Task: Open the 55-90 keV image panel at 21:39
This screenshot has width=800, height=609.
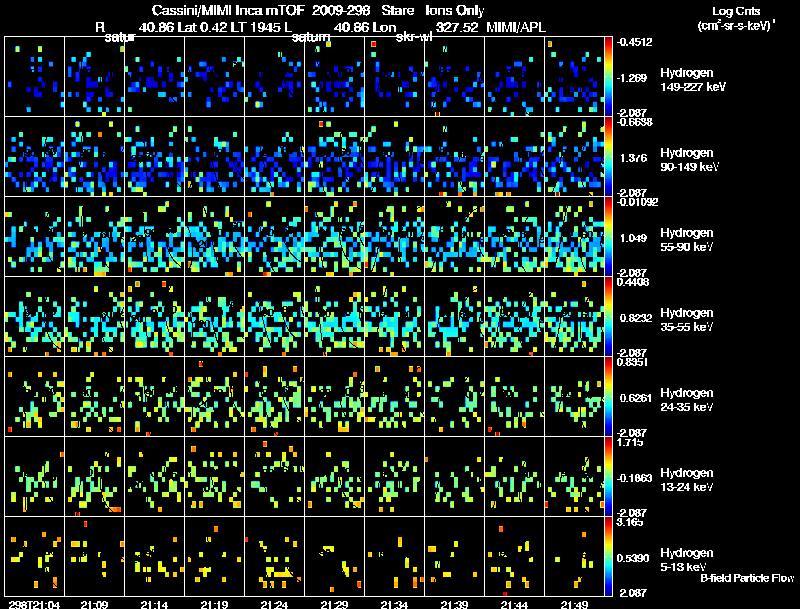Action: click(455, 236)
